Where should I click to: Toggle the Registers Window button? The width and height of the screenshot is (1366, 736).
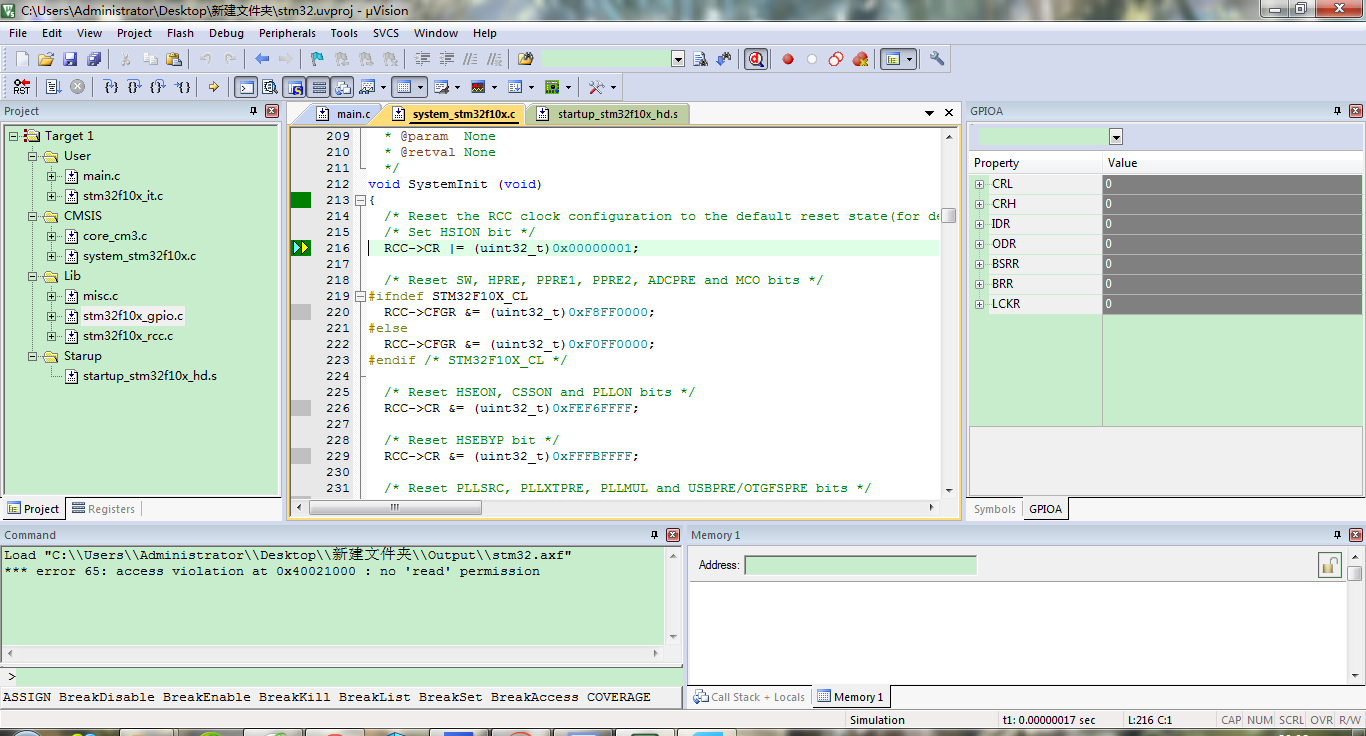pos(318,87)
